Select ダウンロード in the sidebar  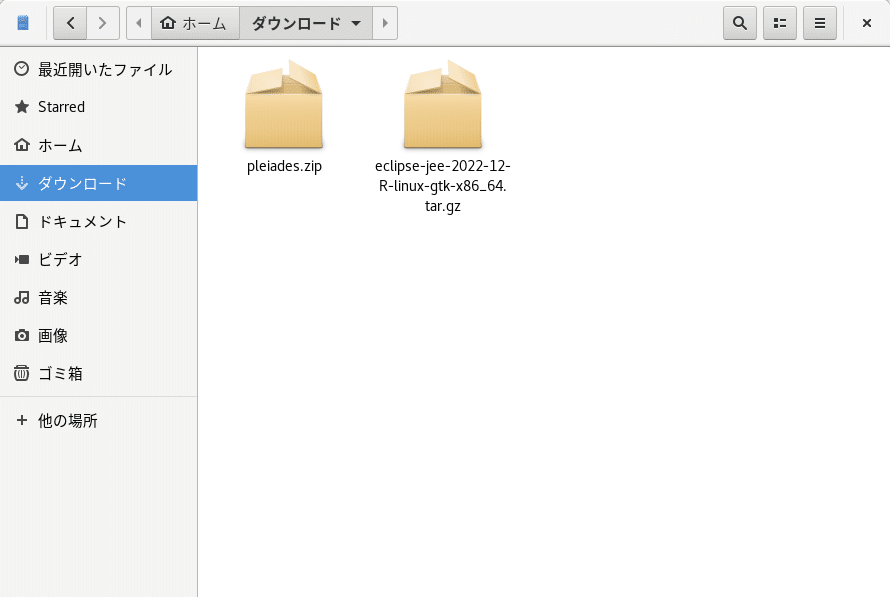(99, 183)
